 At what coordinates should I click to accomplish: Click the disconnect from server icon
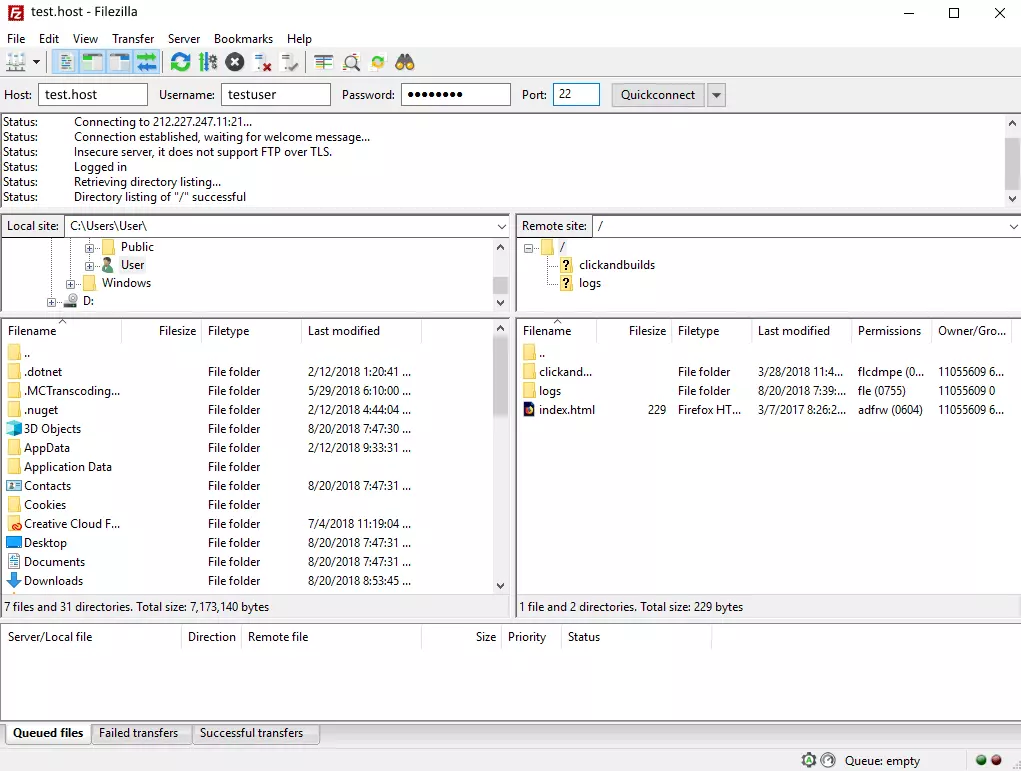click(x=263, y=62)
